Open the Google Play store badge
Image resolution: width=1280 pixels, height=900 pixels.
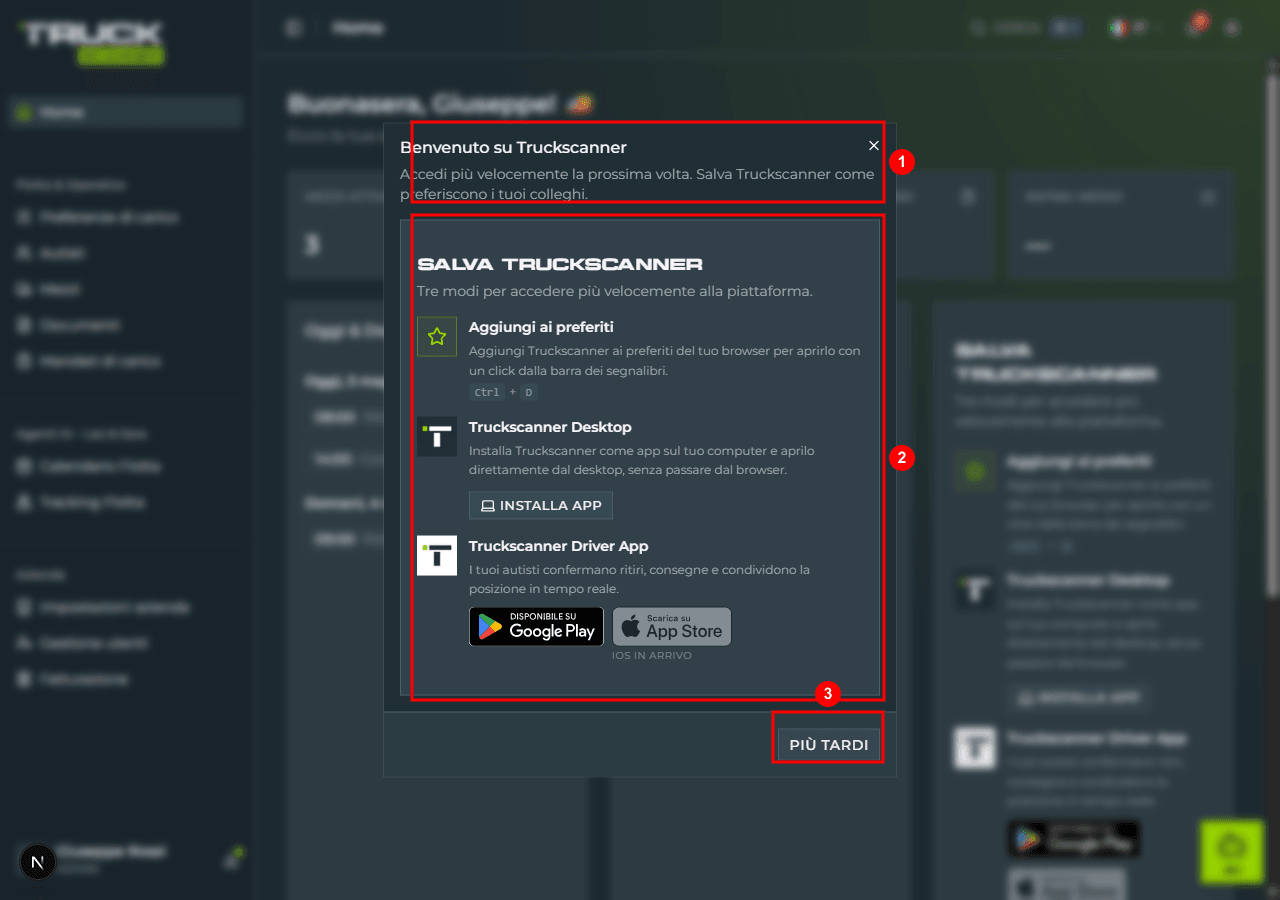point(536,627)
